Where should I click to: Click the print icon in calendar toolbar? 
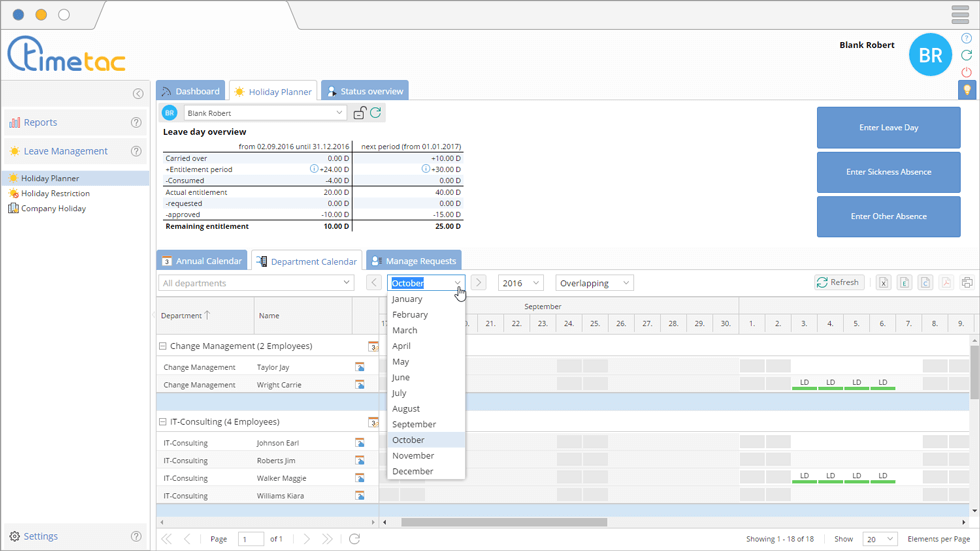967,283
